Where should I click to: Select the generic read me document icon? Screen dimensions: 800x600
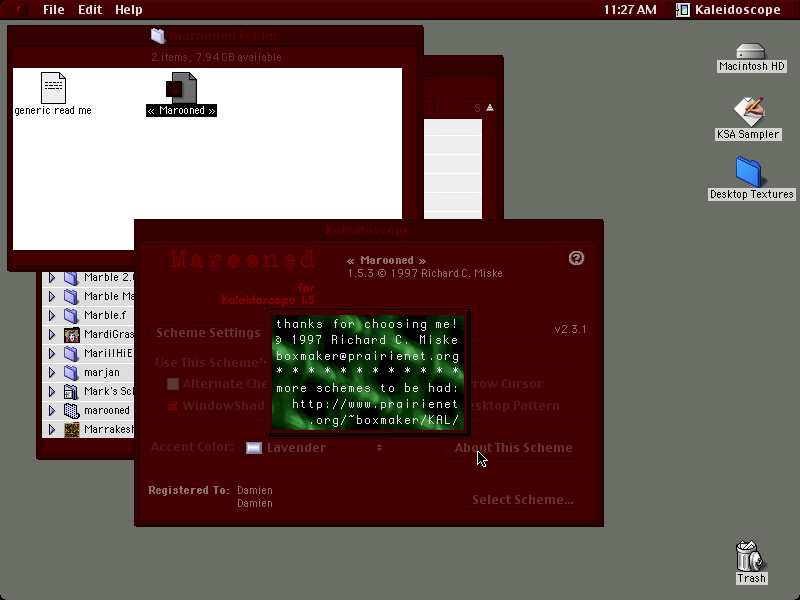[54, 88]
